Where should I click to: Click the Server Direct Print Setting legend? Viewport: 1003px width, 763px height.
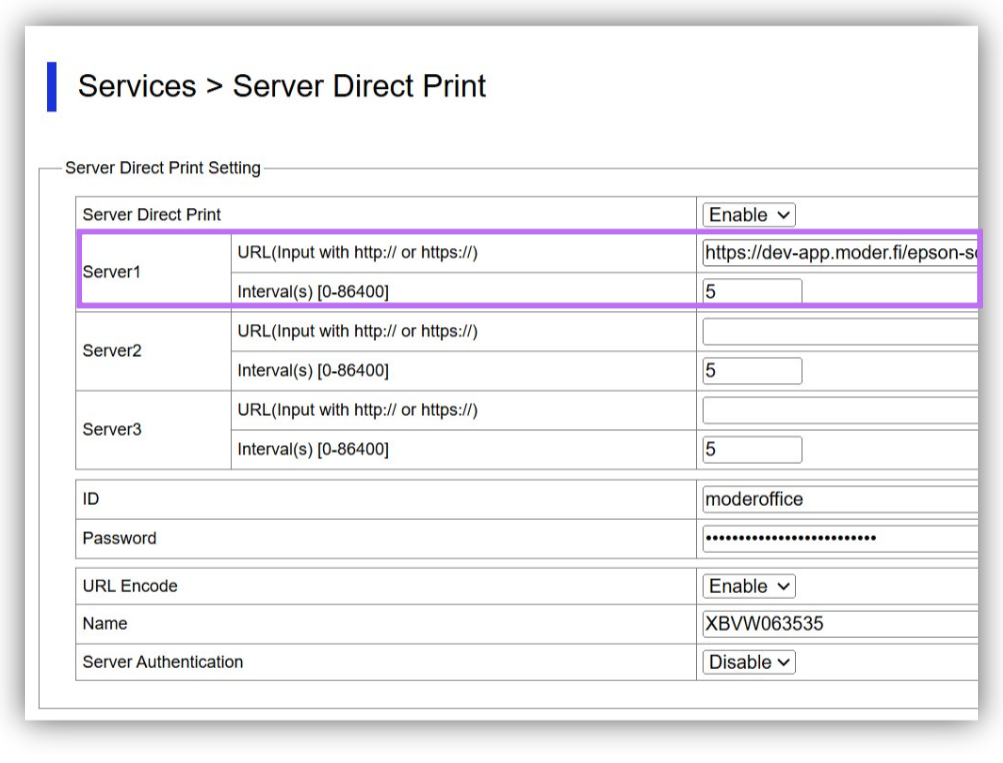point(163,168)
